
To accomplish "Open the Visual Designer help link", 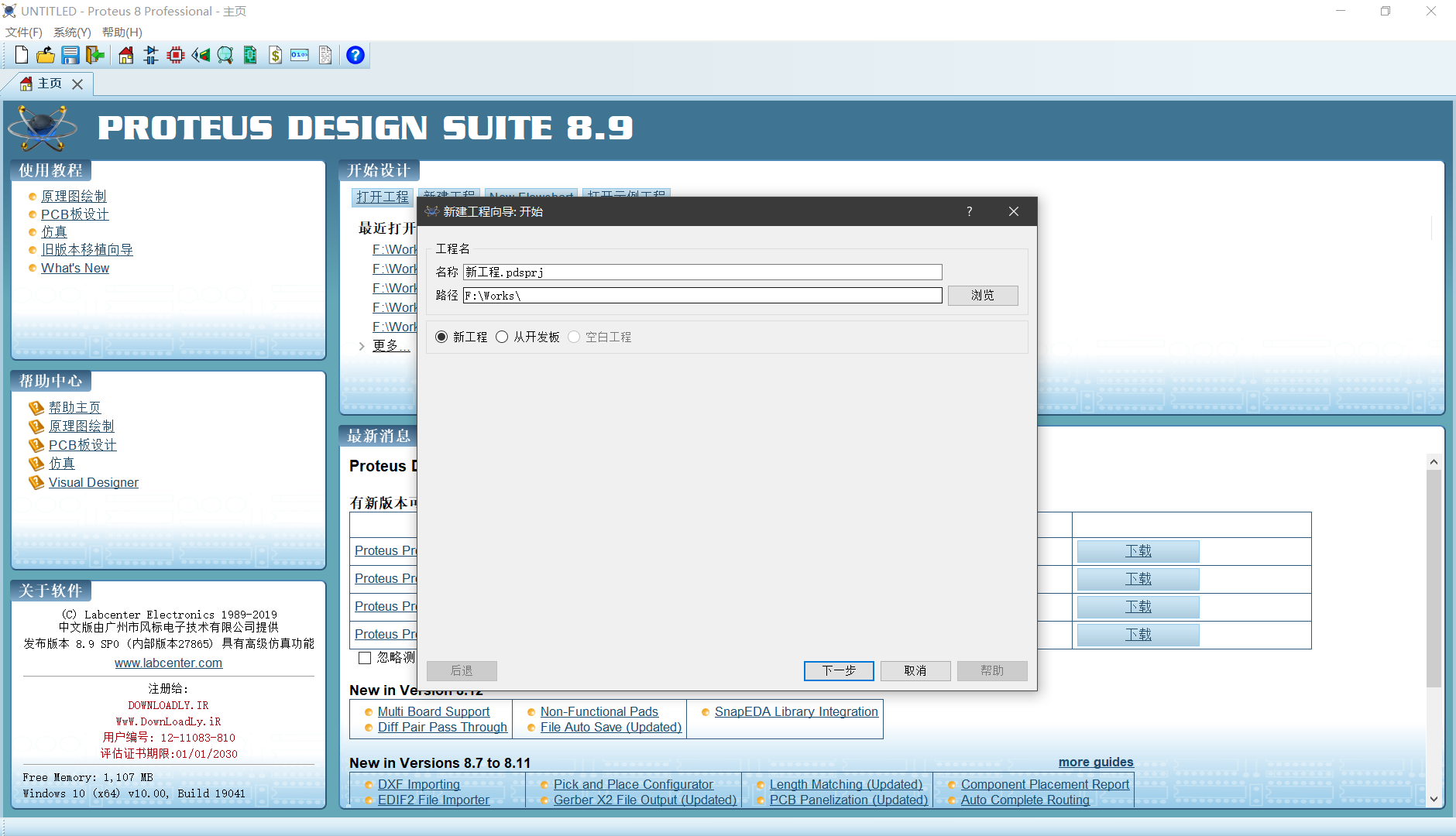I will (x=94, y=482).
